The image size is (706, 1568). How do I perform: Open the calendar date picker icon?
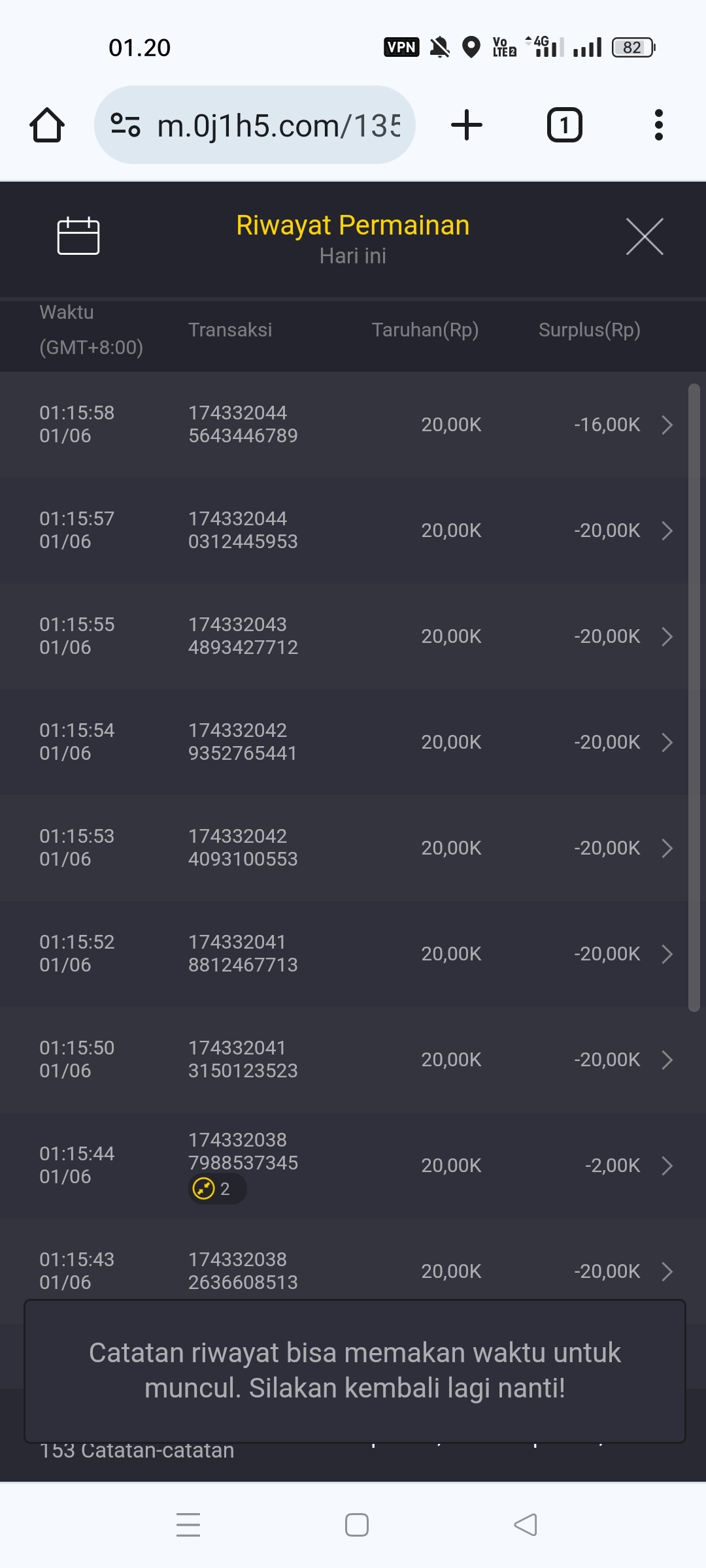point(78,235)
